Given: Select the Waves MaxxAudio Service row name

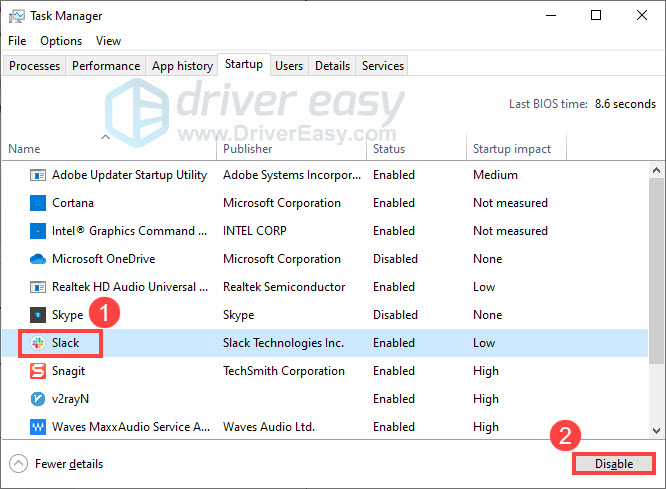Looking at the screenshot, I should pyautogui.click(x=131, y=427).
